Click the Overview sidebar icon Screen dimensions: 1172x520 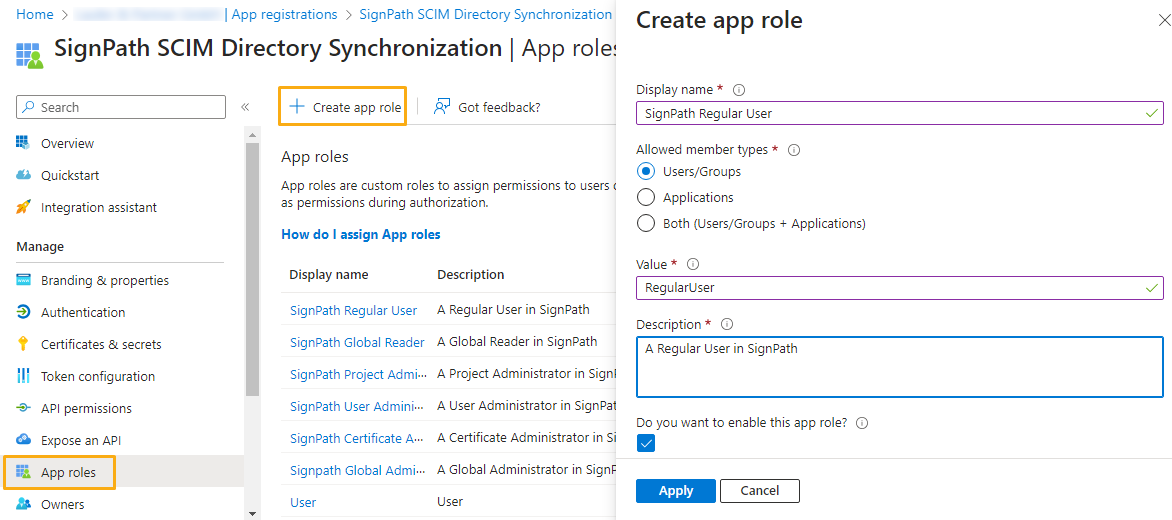23,143
